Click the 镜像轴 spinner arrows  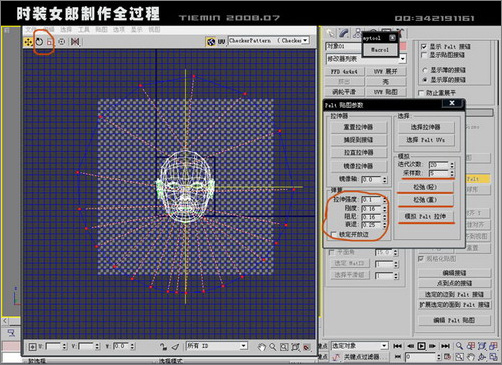pyautogui.click(x=385, y=180)
